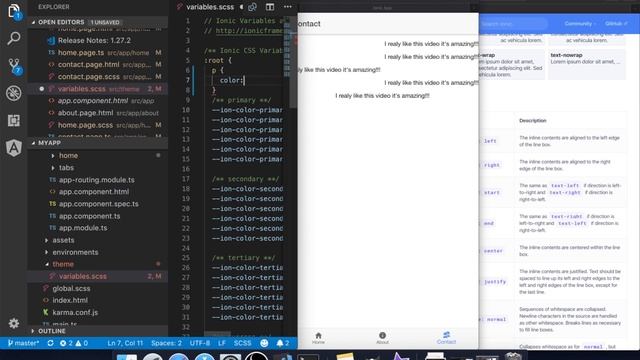Open contact.page.html in open editors
640x360 pixels.
pos(89,64)
